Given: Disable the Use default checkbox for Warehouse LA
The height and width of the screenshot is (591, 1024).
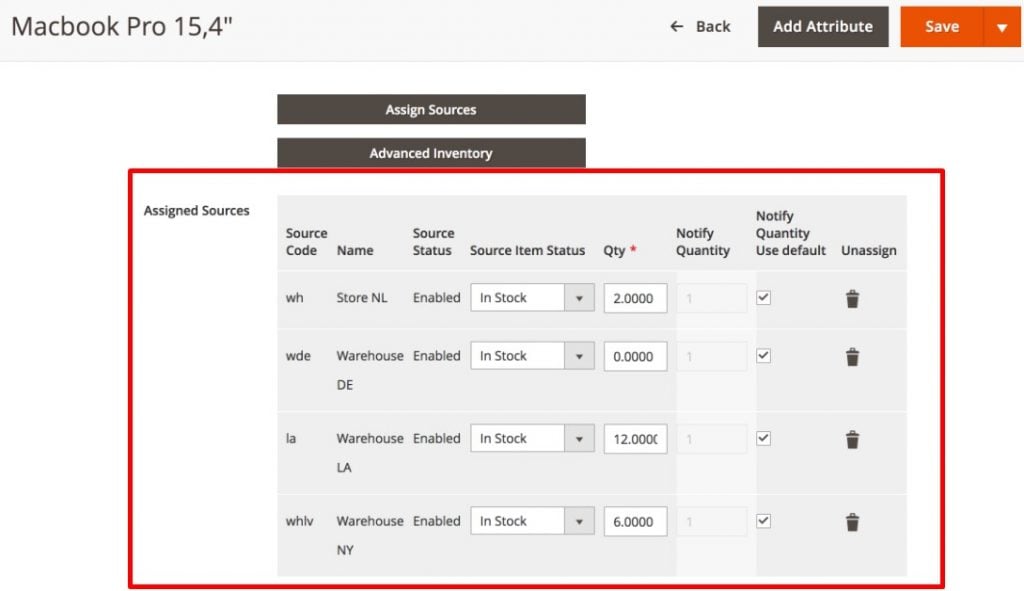Looking at the screenshot, I should (763, 435).
